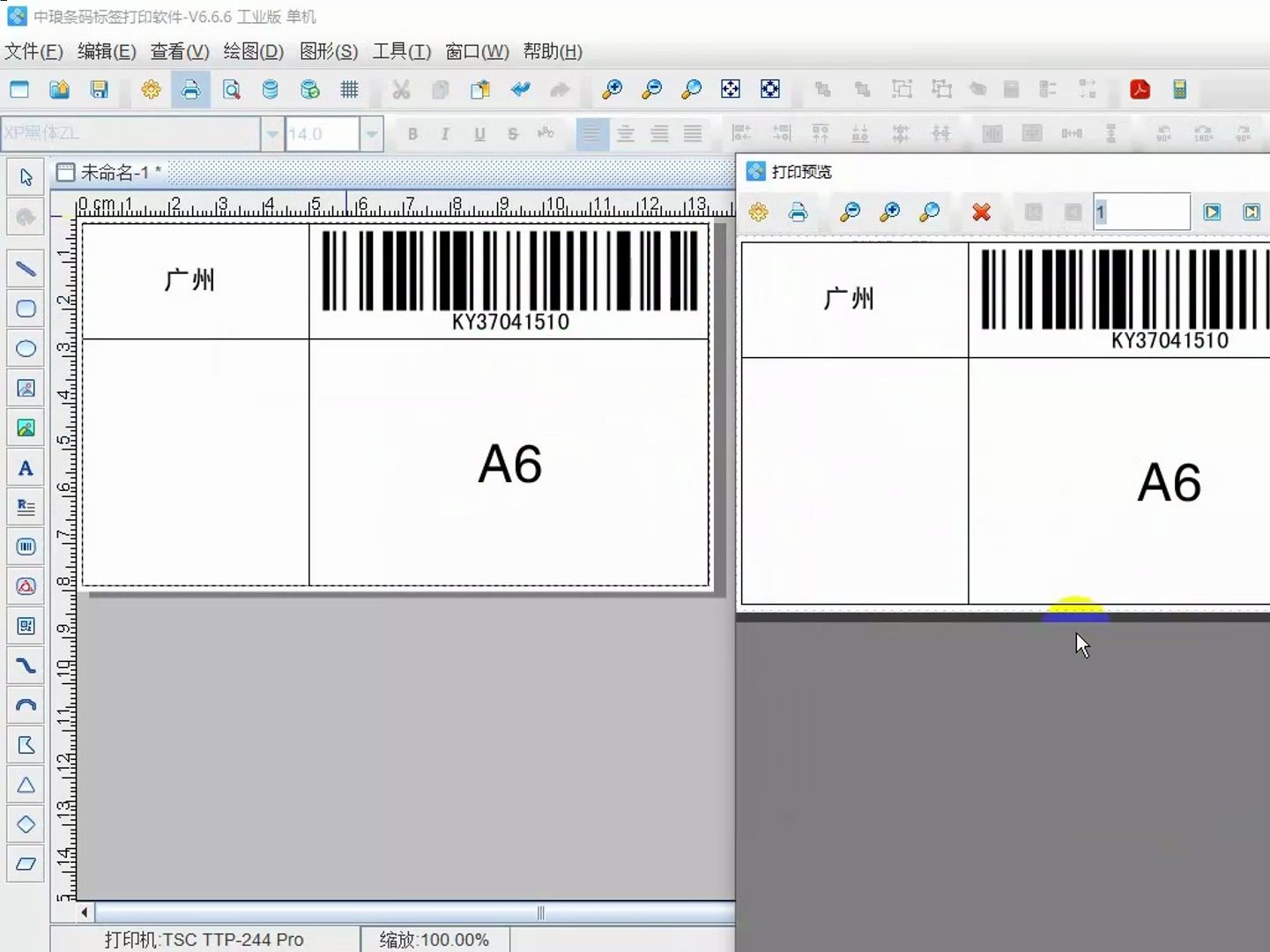Click the 打印机:TSC TTP-244 Pro status entry
This screenshot has width=1270, height=952.
(x=204, y=940)
